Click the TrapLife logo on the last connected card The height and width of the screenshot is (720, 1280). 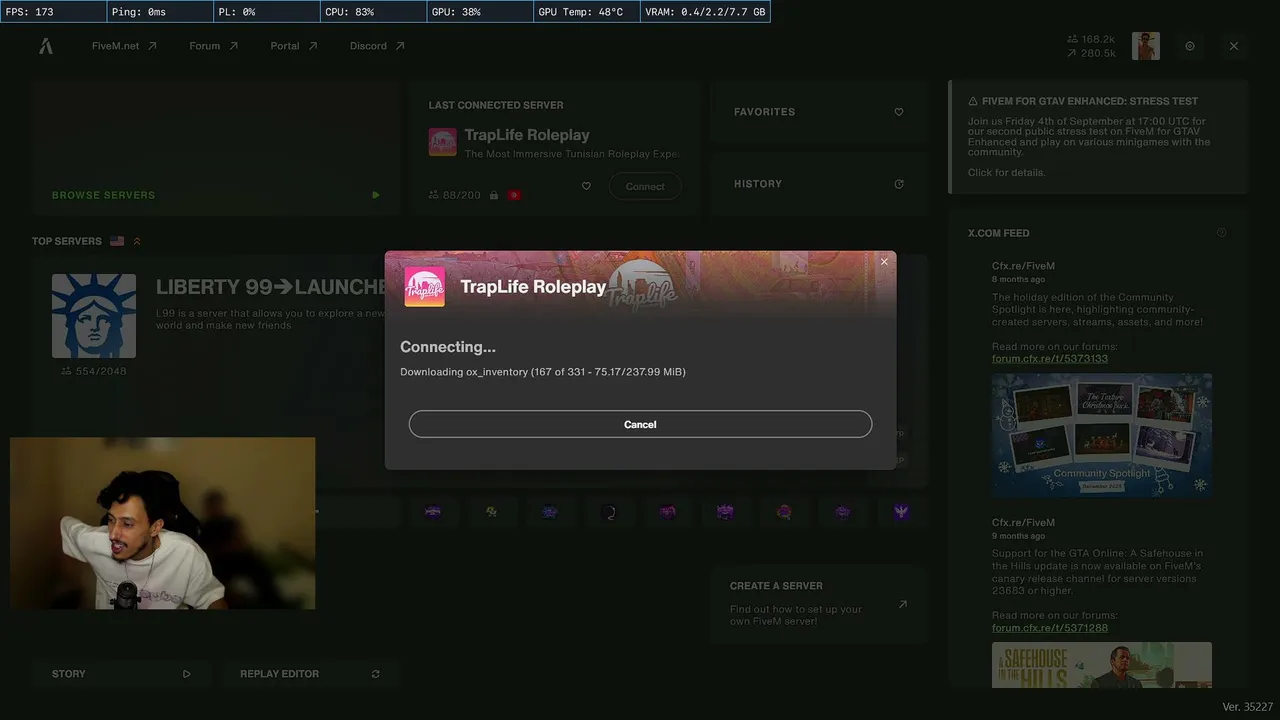pos(443,142)
